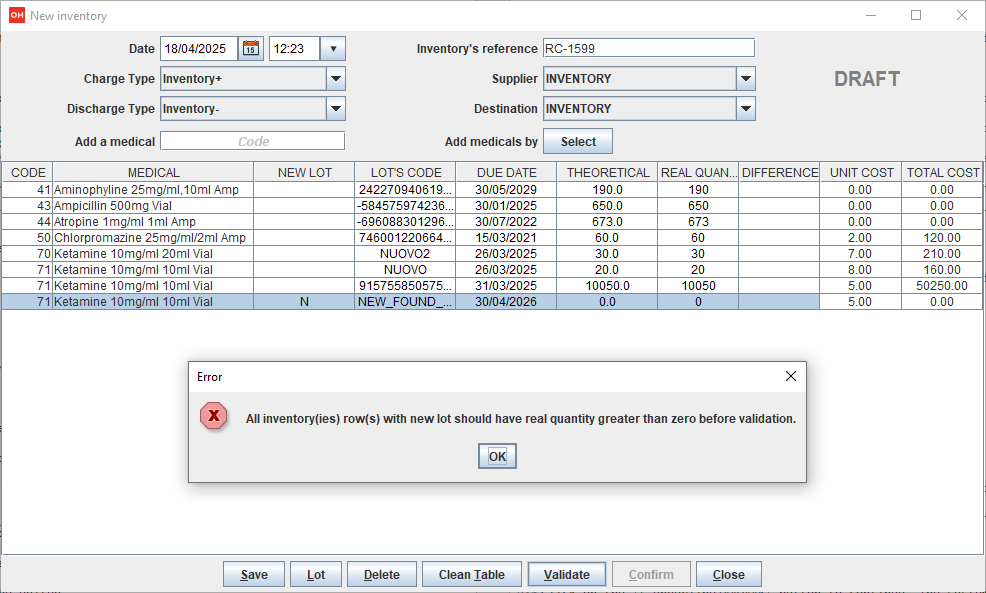Sort by the DUE DATE column header
The height and width of the screenshot is (593, 986).
pyautogui.click(x=506, y=172)
